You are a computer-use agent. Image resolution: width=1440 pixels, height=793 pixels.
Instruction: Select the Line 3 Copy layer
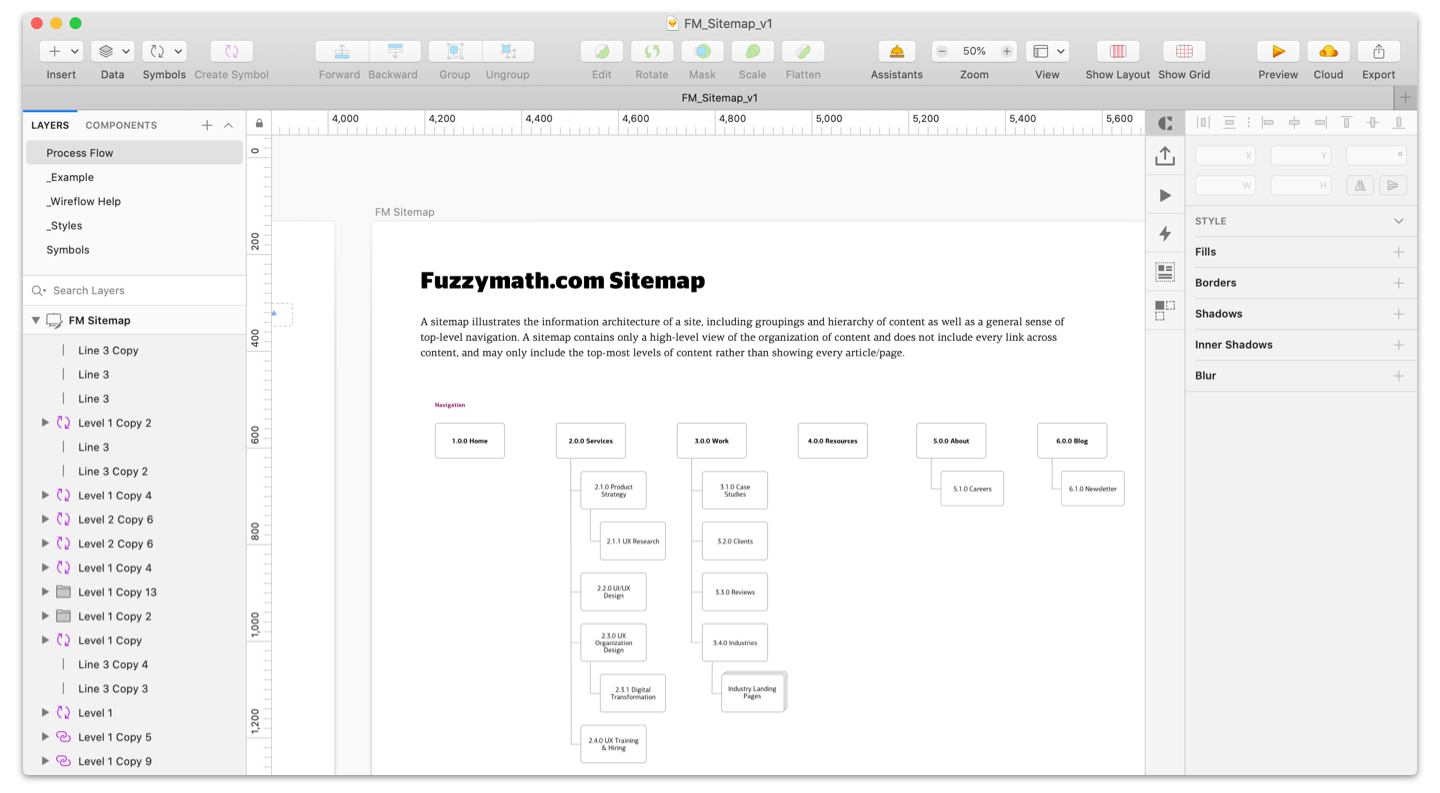134,350
